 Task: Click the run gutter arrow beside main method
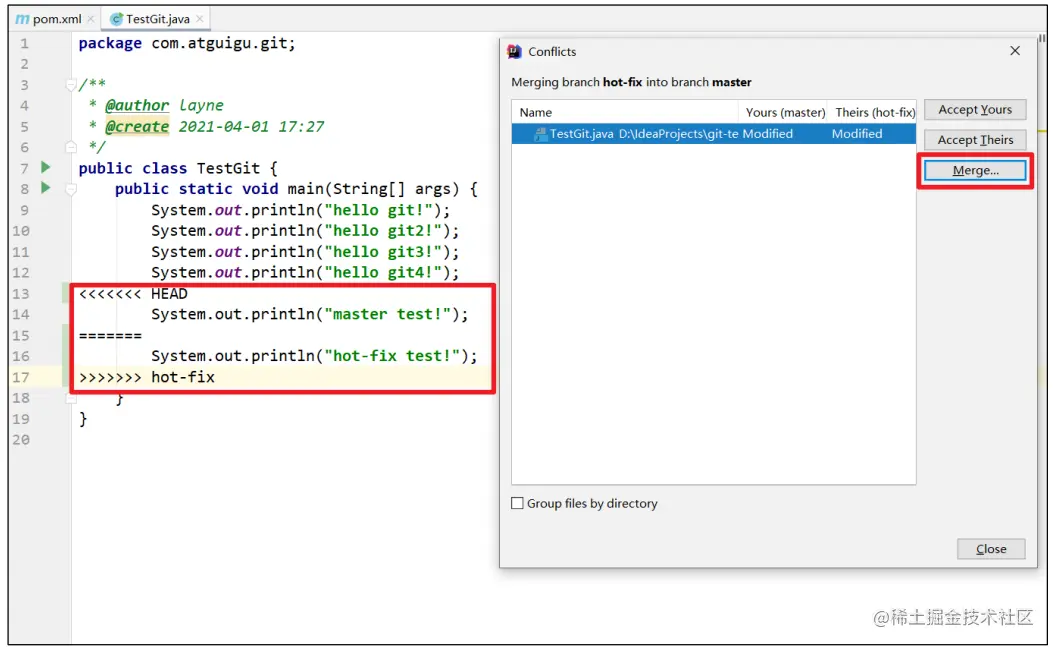pyautogui.click(x=46, y=187)
